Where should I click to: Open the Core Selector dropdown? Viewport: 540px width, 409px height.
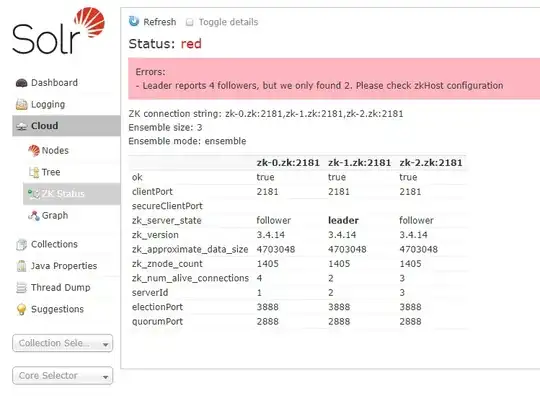coord(62,376)
